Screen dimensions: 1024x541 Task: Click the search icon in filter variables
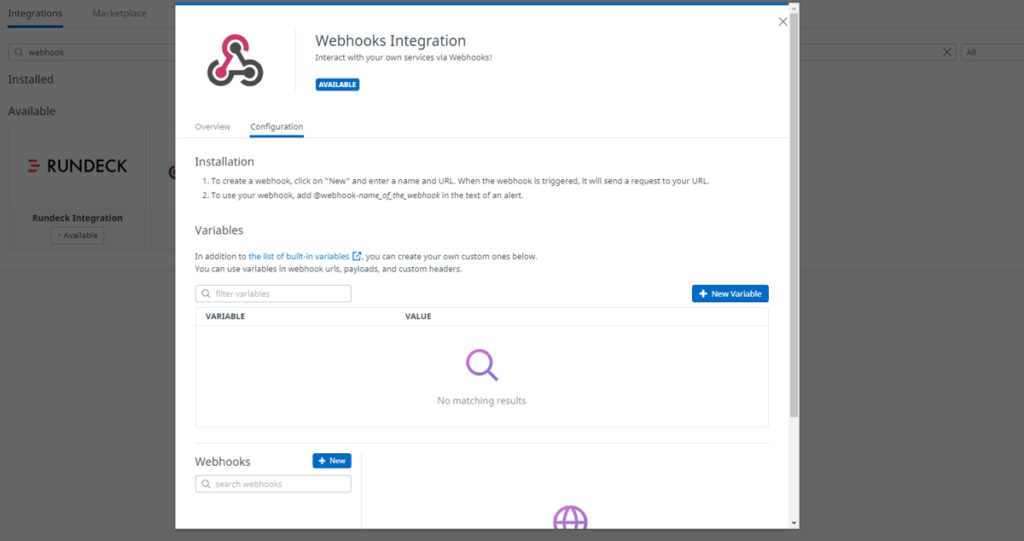(x=206, y=293)
